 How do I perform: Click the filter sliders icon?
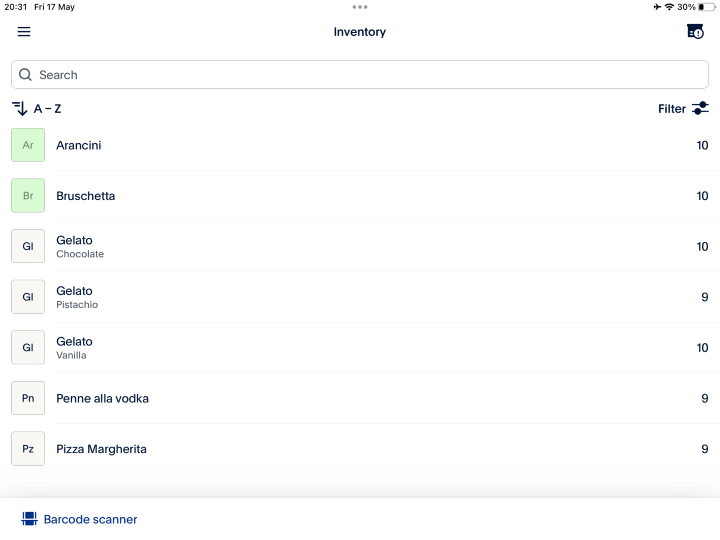(x=700, y=108)
